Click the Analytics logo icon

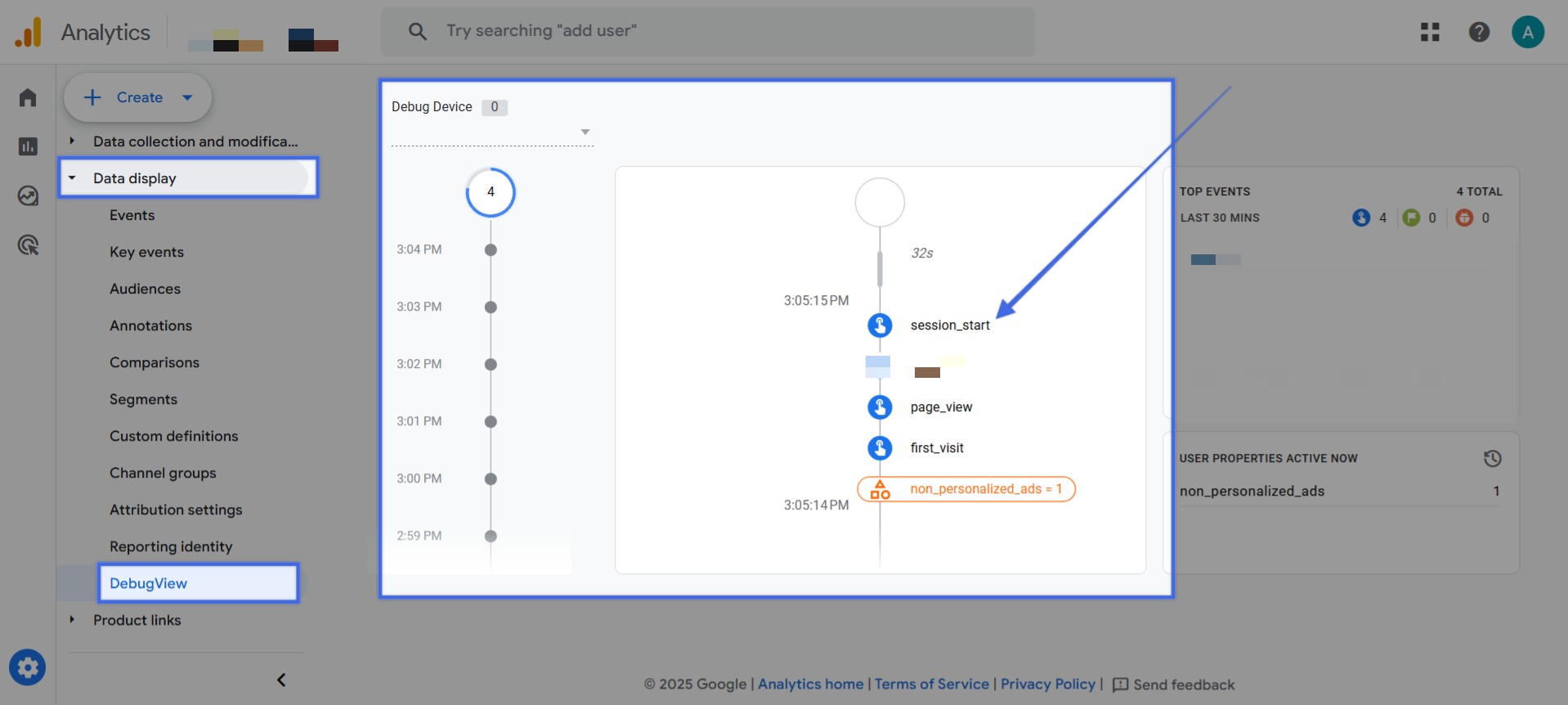[x=28, y=32]
